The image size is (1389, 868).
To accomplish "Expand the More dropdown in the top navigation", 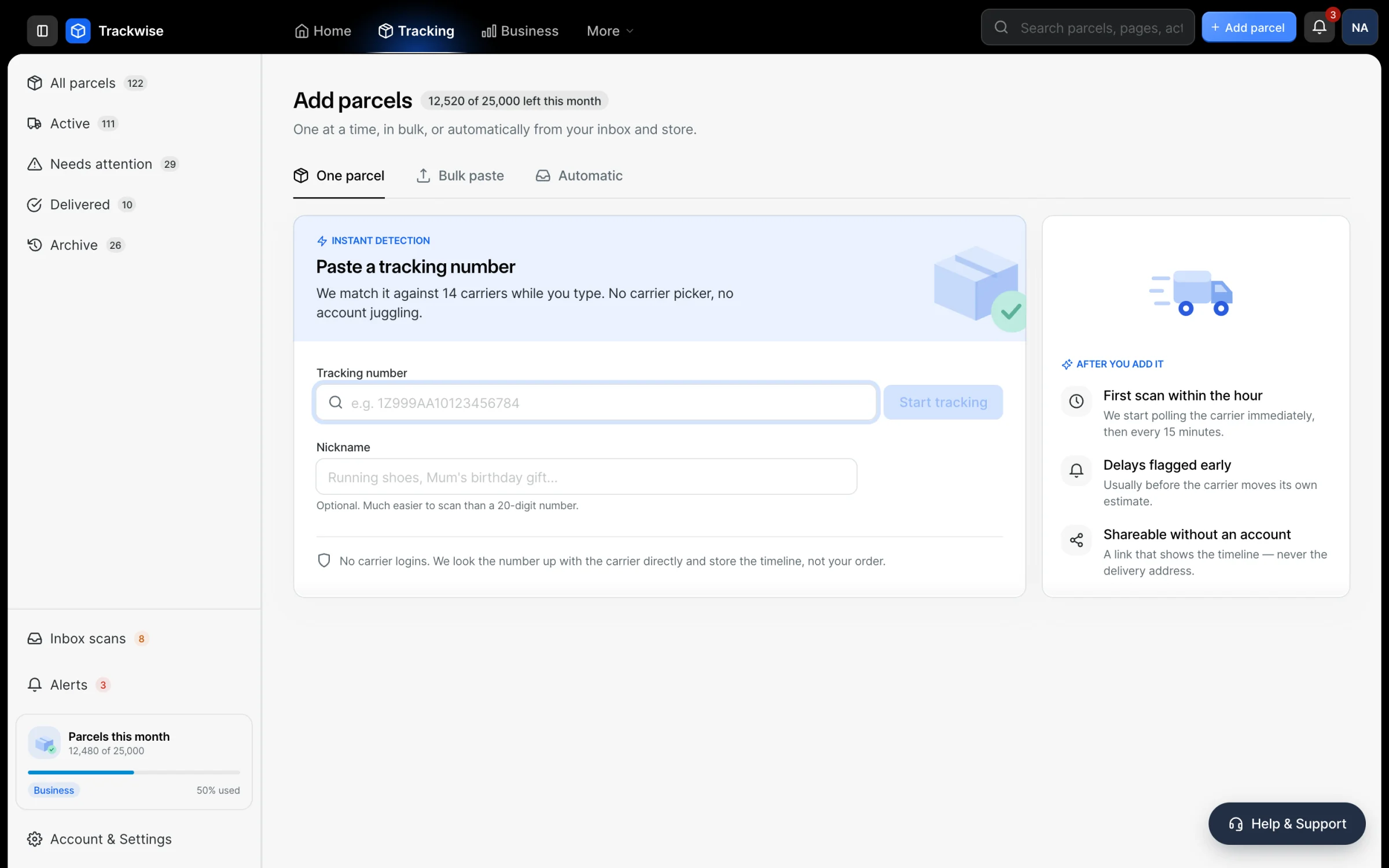I will [x=610, y=31].
